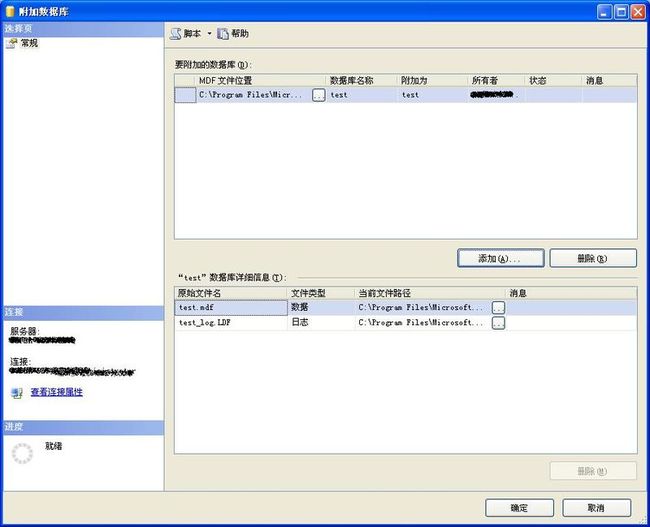The height and width of the screenshot is (527, 650).
Task: Click the 当前文件路径 column header
Action: [430, 293]
